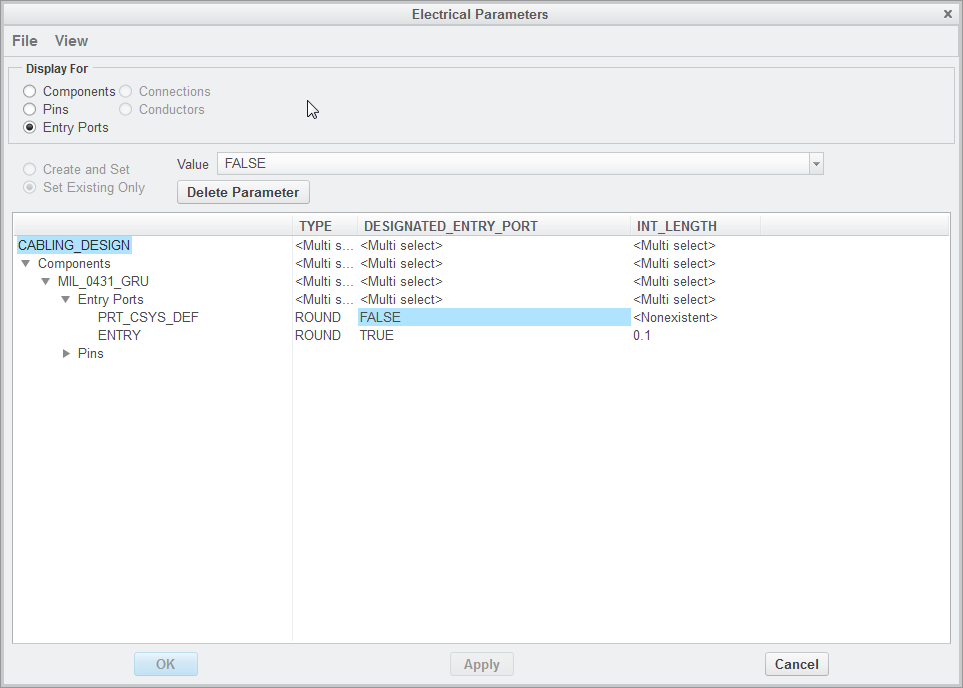Select the CABLING_DESIGN root item
Image resolution: width=963 pixels, height=688 pixels.
pos(74,245)
